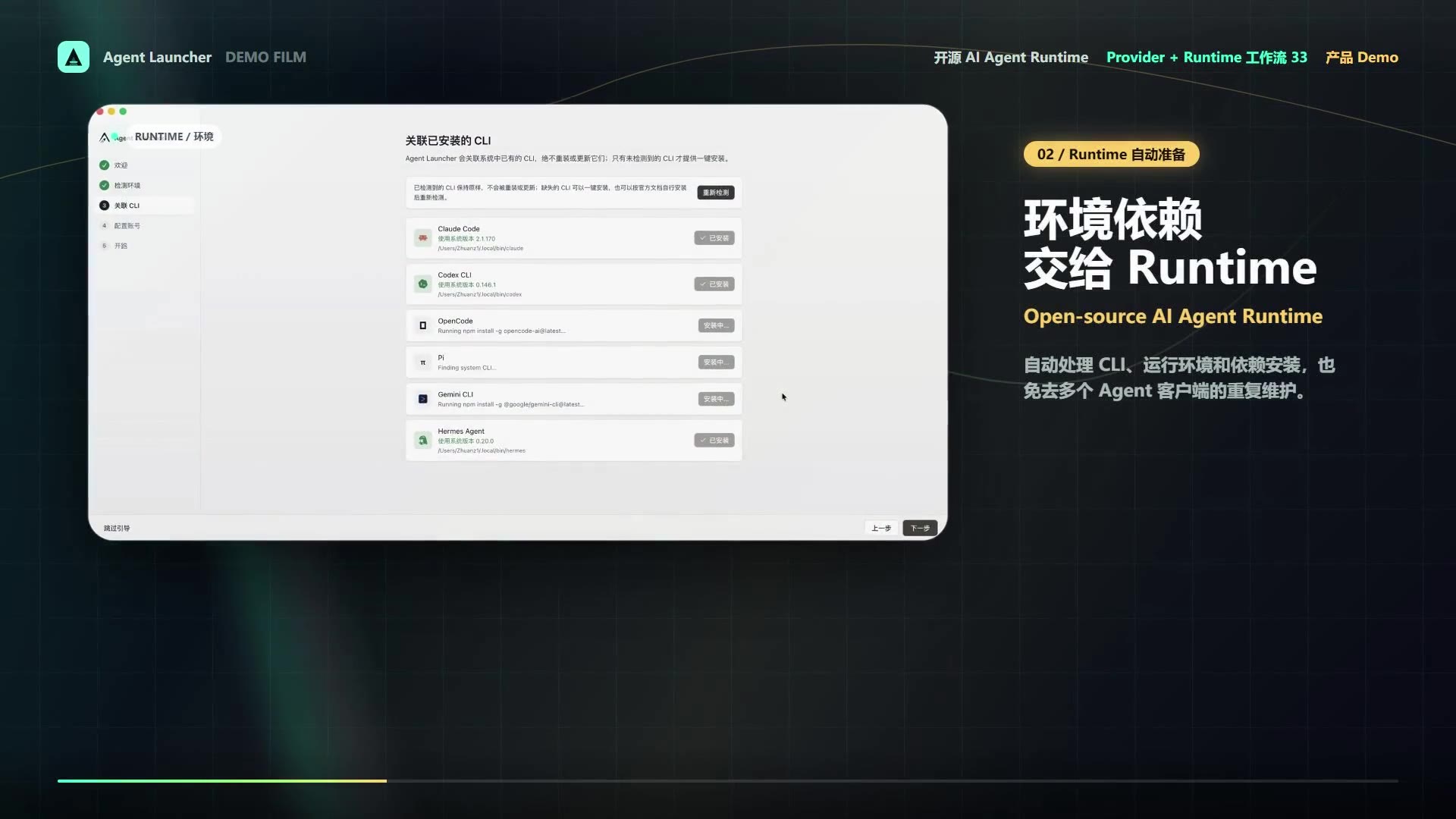This screenshot has height=819, width=1456.
Task: Click the OpenCode app icon
Action: [x=423, y=325]
